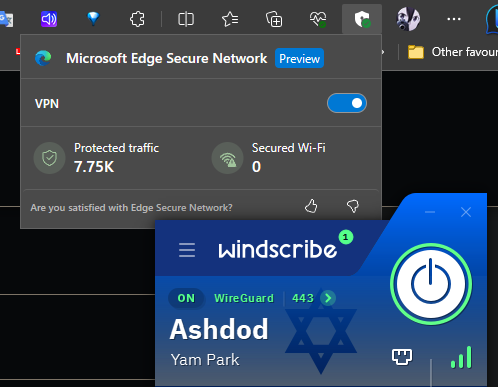Open the Favourites star icon
This screenshot has width=498, height=387.
[x=230, y=19]
